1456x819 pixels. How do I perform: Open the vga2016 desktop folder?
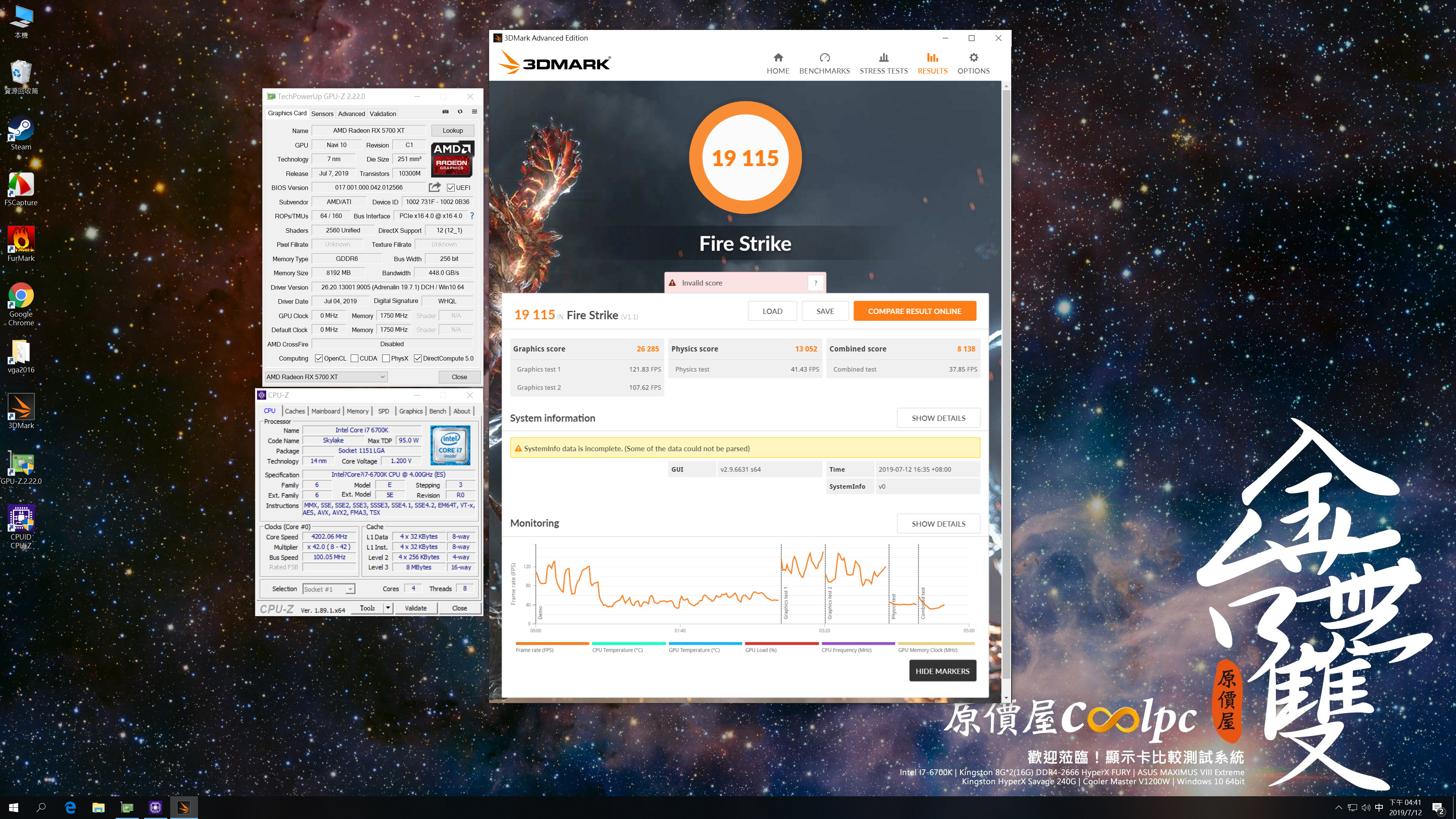[x=21, y=357]
